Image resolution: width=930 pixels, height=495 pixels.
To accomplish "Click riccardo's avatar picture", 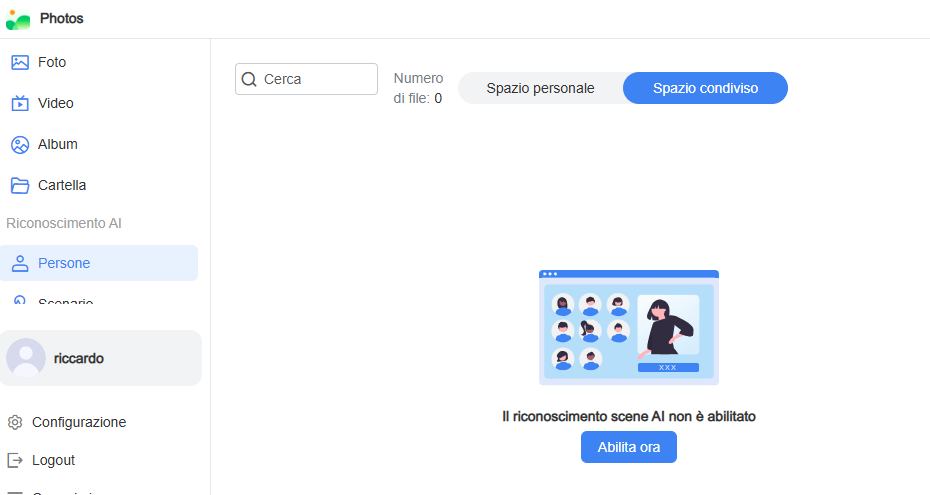I will 26,358.
